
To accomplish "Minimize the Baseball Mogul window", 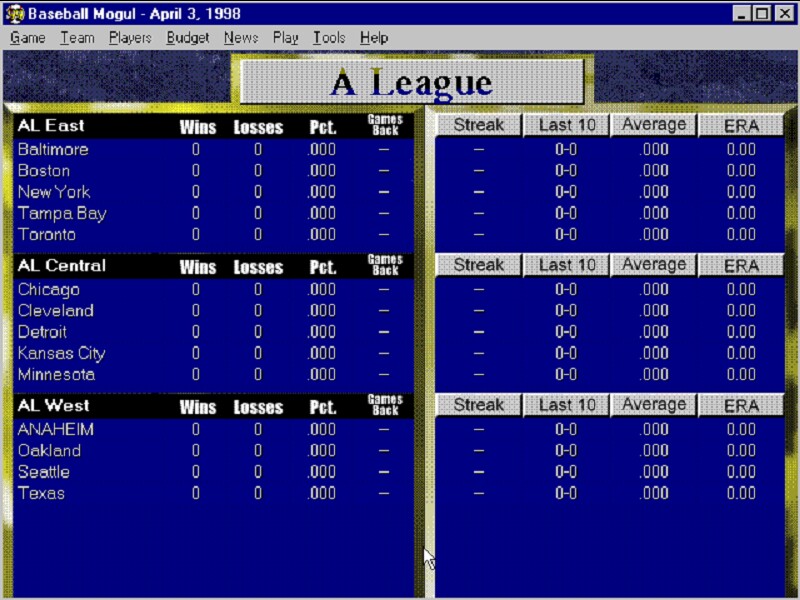I will click(x=742, y=13).
